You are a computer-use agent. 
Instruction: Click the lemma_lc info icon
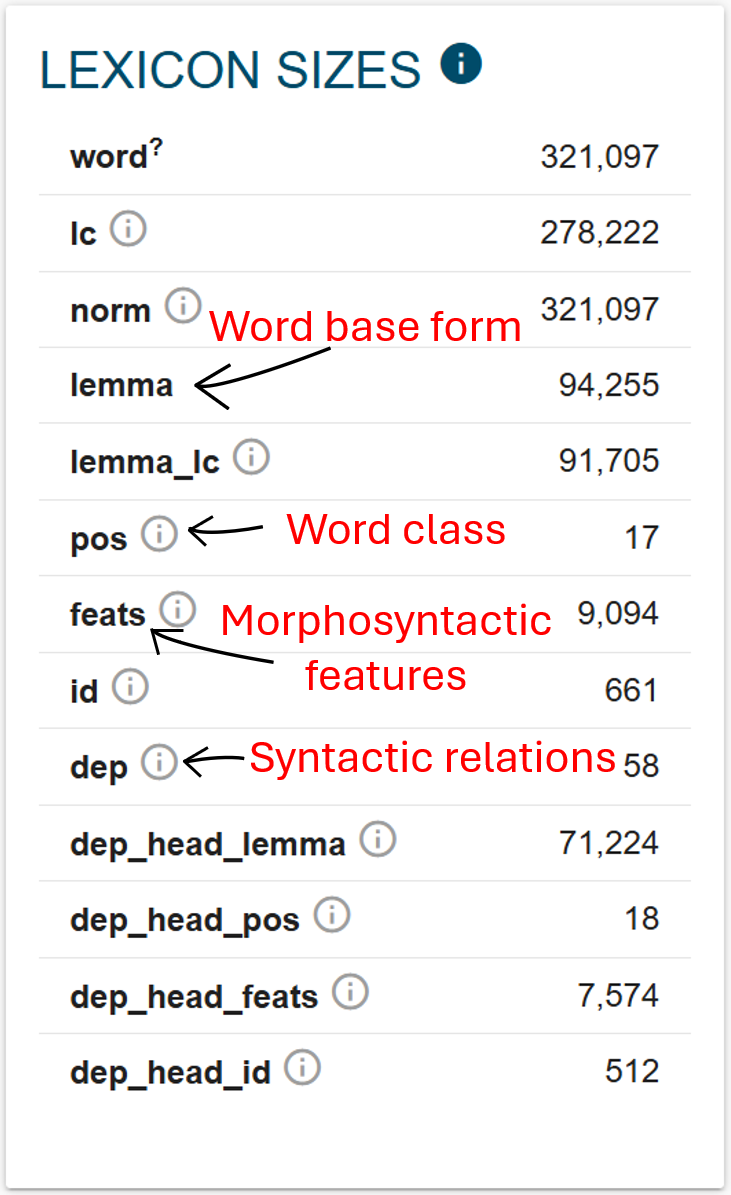(251, 458)
